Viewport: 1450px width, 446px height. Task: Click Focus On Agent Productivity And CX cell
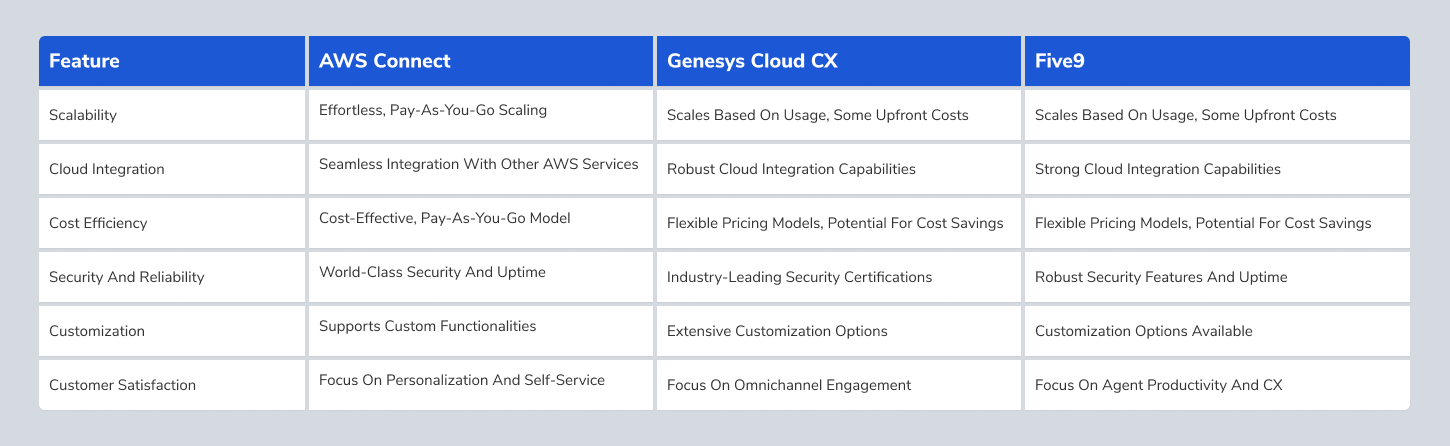tap(1158, 385)
